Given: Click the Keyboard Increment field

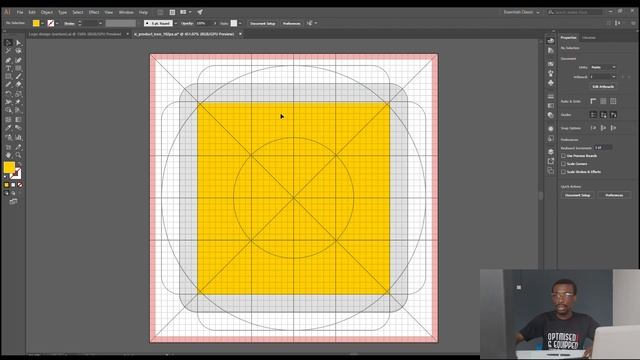Looking at the screenshot, I should tap(603, 148).
